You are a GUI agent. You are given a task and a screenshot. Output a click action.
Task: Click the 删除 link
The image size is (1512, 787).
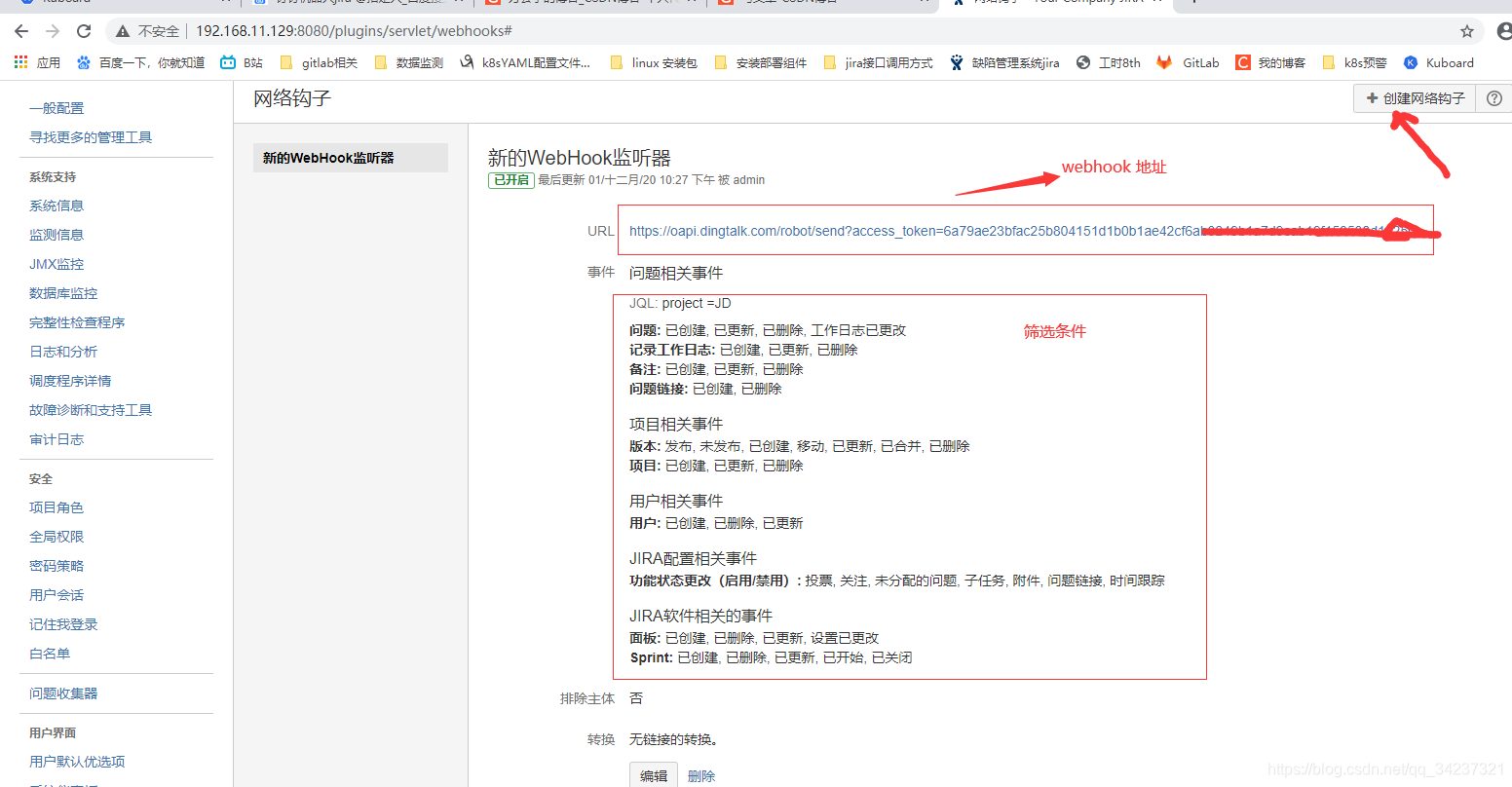click(701, 776)
